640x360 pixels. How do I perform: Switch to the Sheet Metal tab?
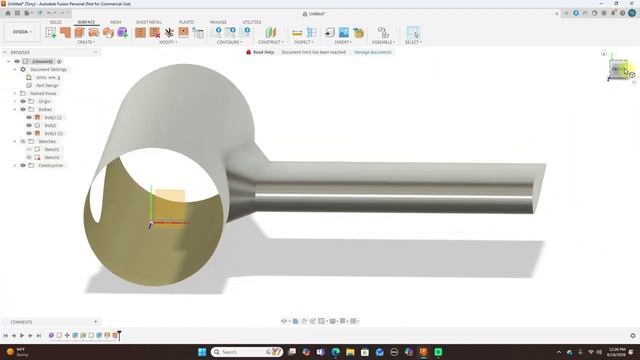pyautogui.click(x=149, y=22)
